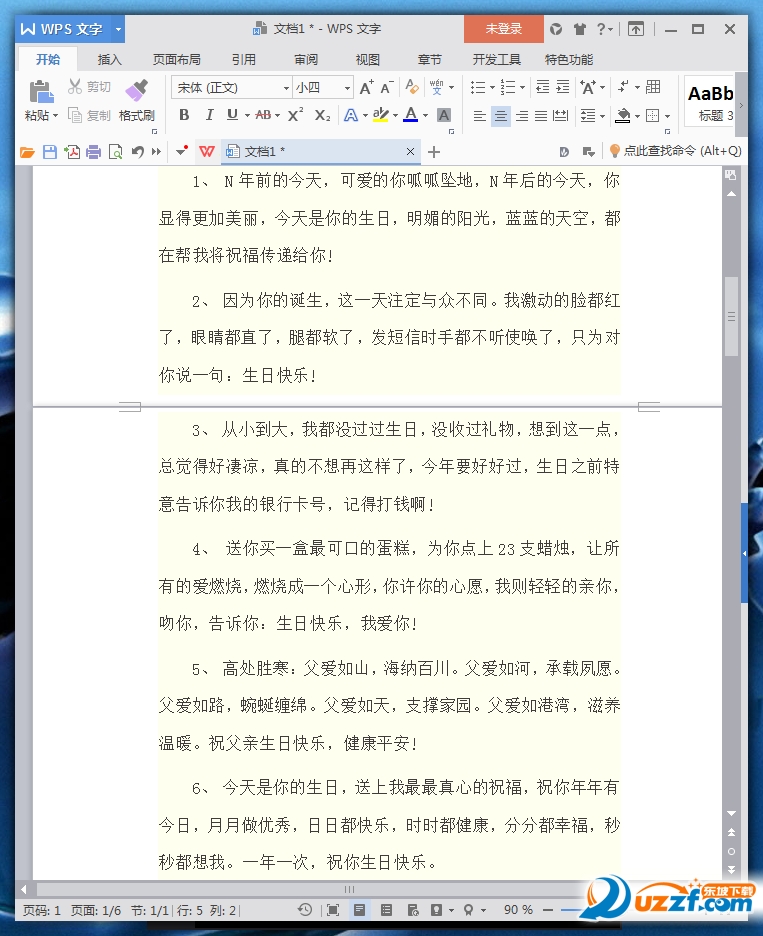
Task: Open the WPS 文字 application menu arrow
Action: (x=118, y=29)
